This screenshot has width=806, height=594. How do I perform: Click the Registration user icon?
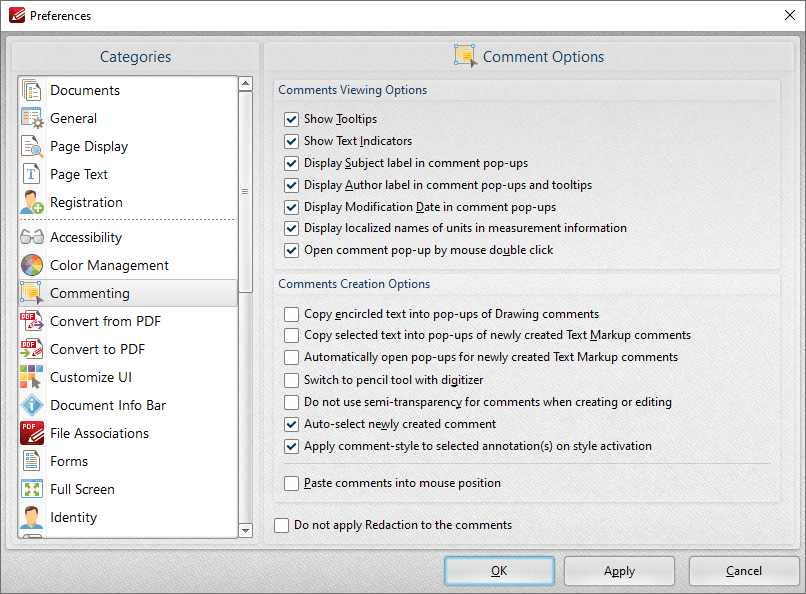pyautogui.click(x=31, y=202)
